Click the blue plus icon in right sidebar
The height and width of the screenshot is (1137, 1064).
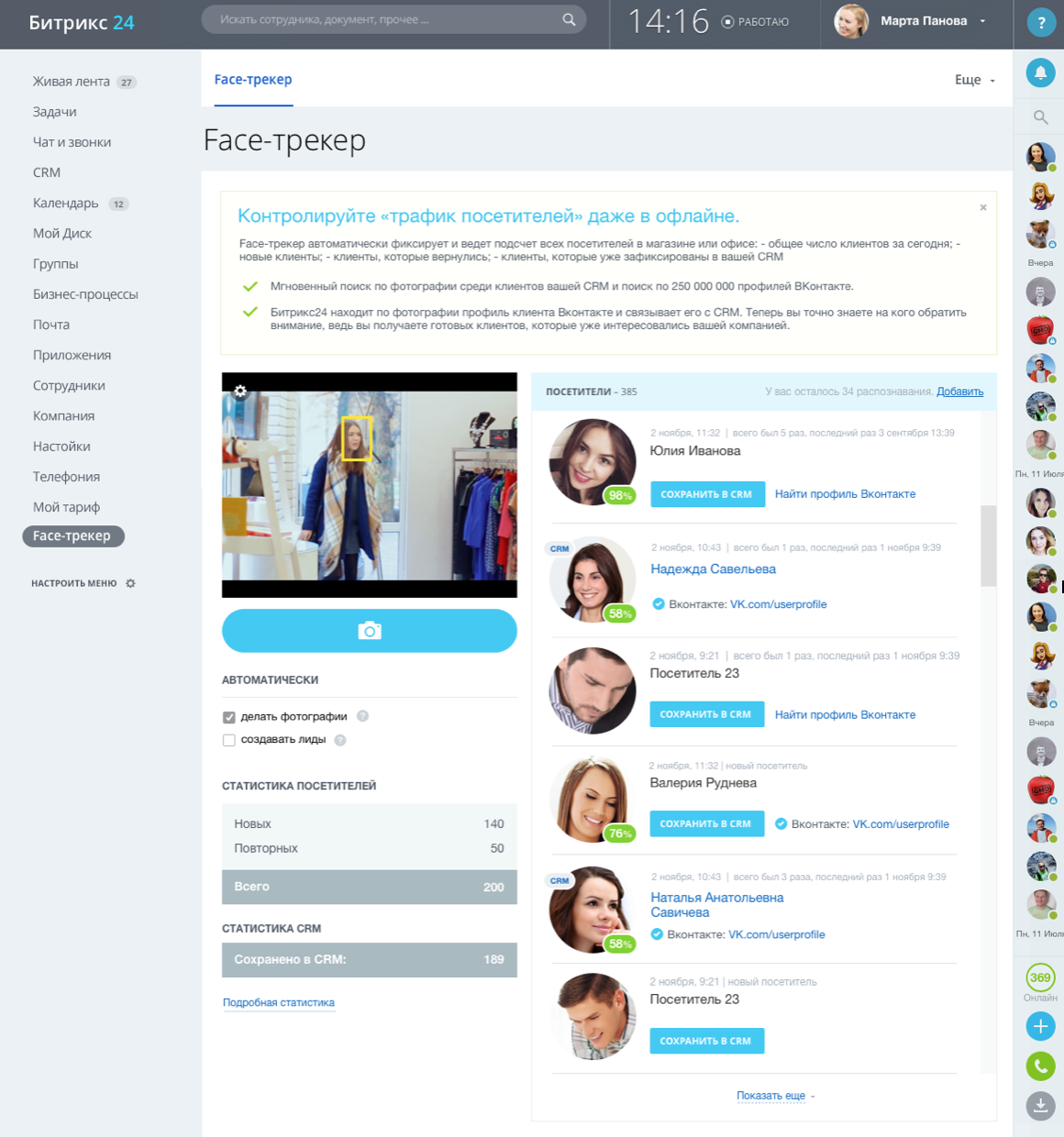click(1040, 1026)
